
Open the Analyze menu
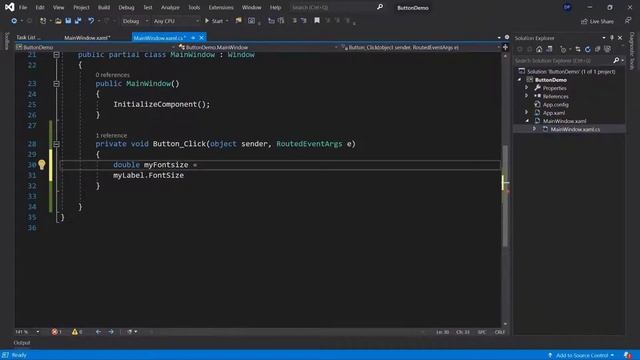tap(170, 7)
